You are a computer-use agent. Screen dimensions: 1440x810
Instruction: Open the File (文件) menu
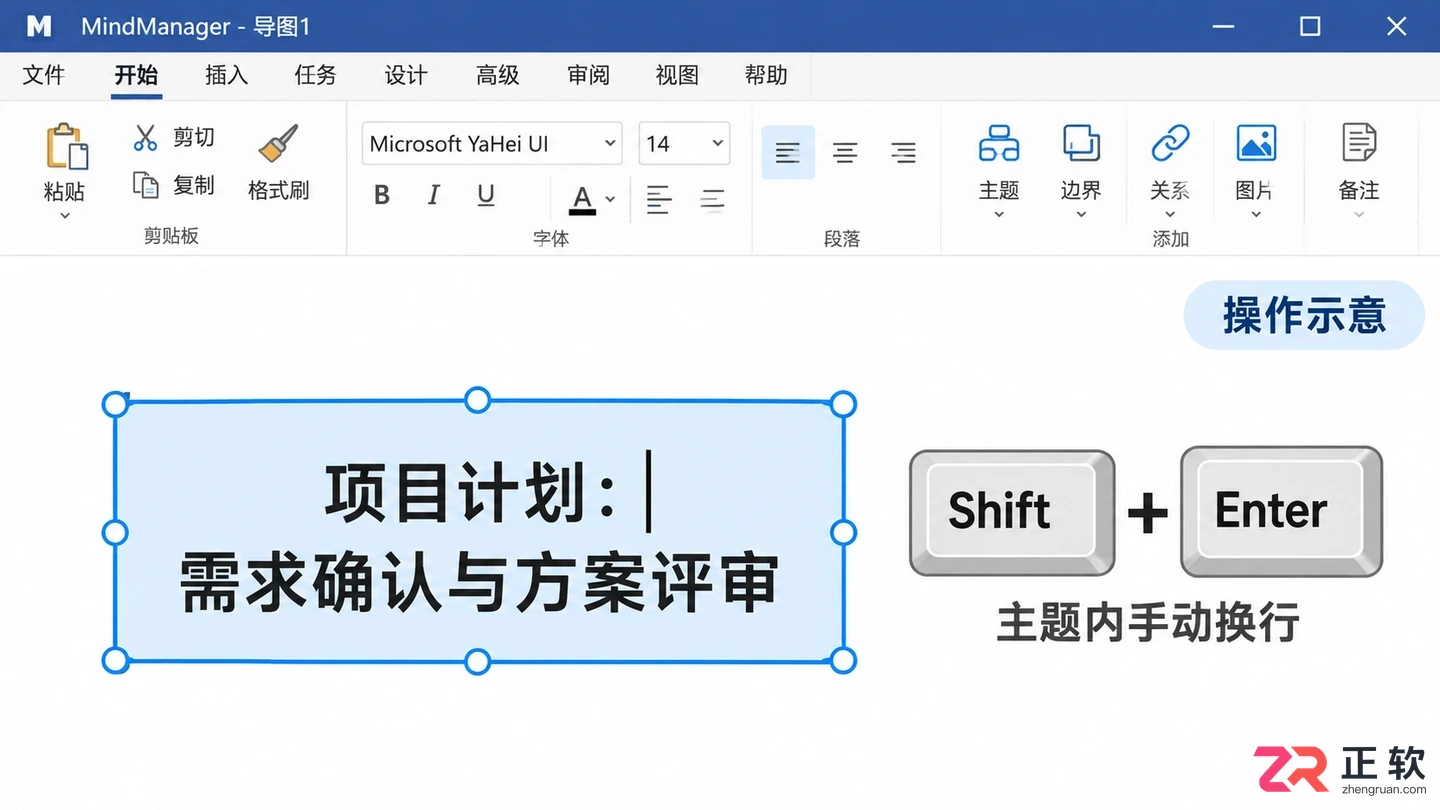click(x=43, y=75)
